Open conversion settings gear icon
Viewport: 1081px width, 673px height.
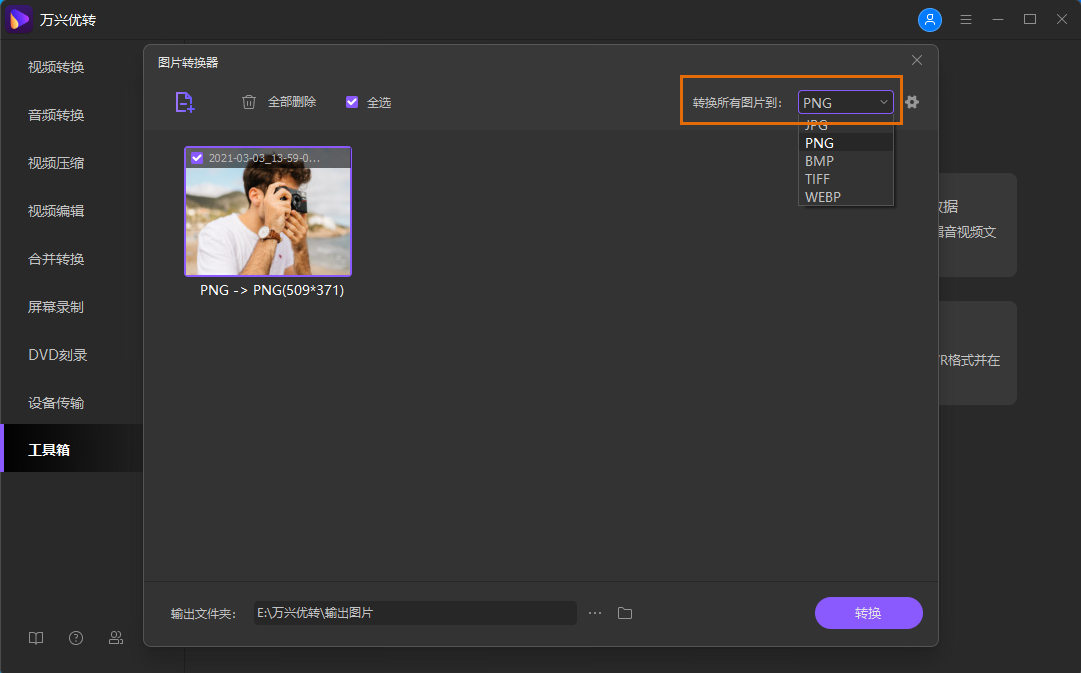(912, 102)
